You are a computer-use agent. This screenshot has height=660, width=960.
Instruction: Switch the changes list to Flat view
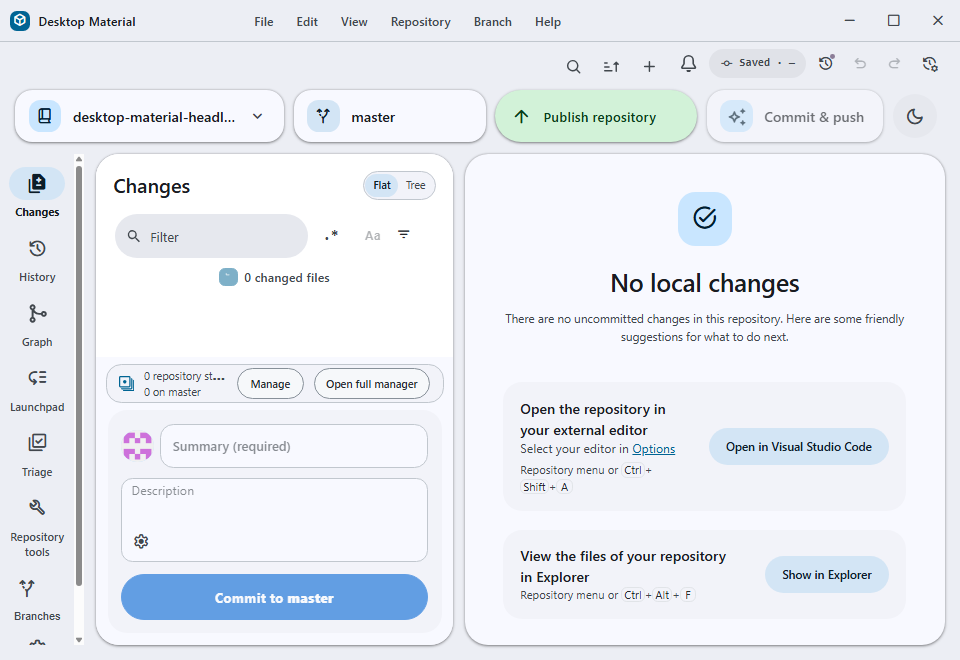point(381,186)
